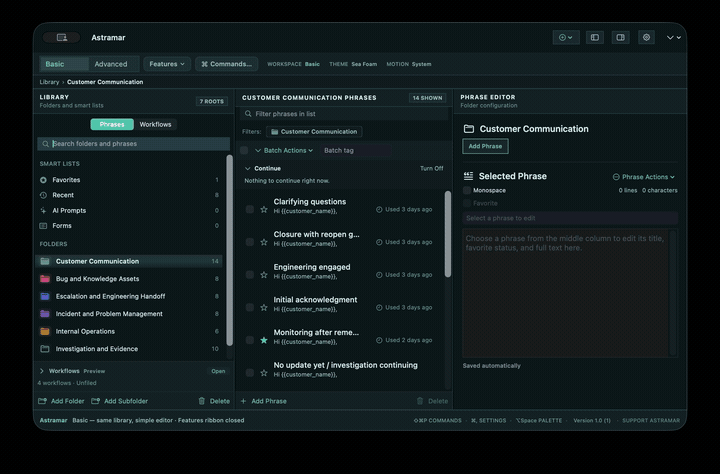
Task: Click Support Astramar in status bar
Action: click(651, 420)
